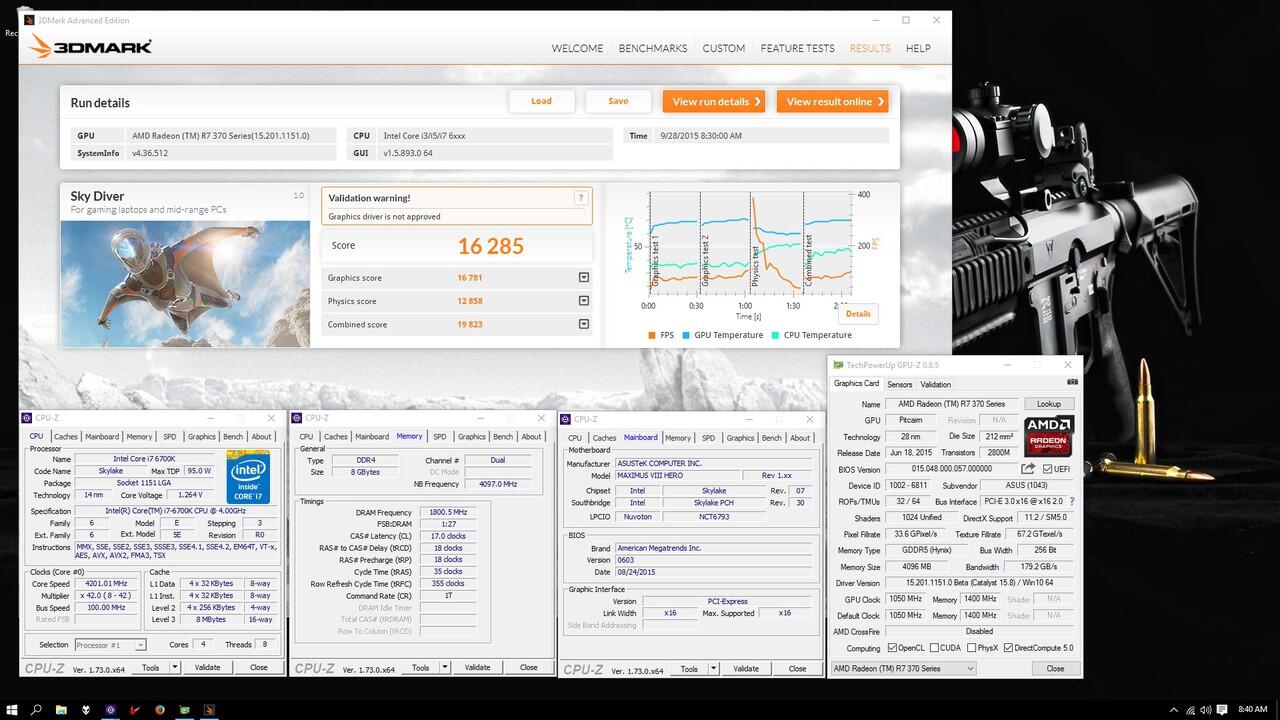Open the Alienware head taskbar icon
Viewport: 1280px width, 720px height.
tap(85, 709)
